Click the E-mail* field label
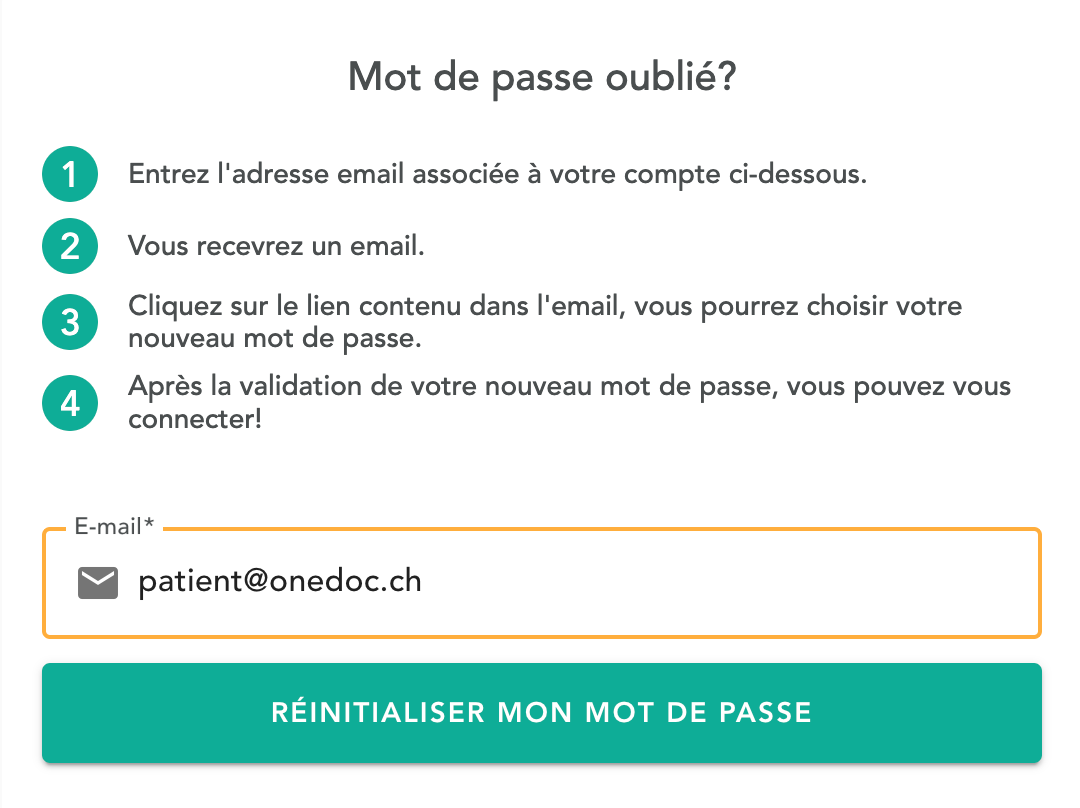The height and width of the screenshot is (808, 1080). point(114,527)
